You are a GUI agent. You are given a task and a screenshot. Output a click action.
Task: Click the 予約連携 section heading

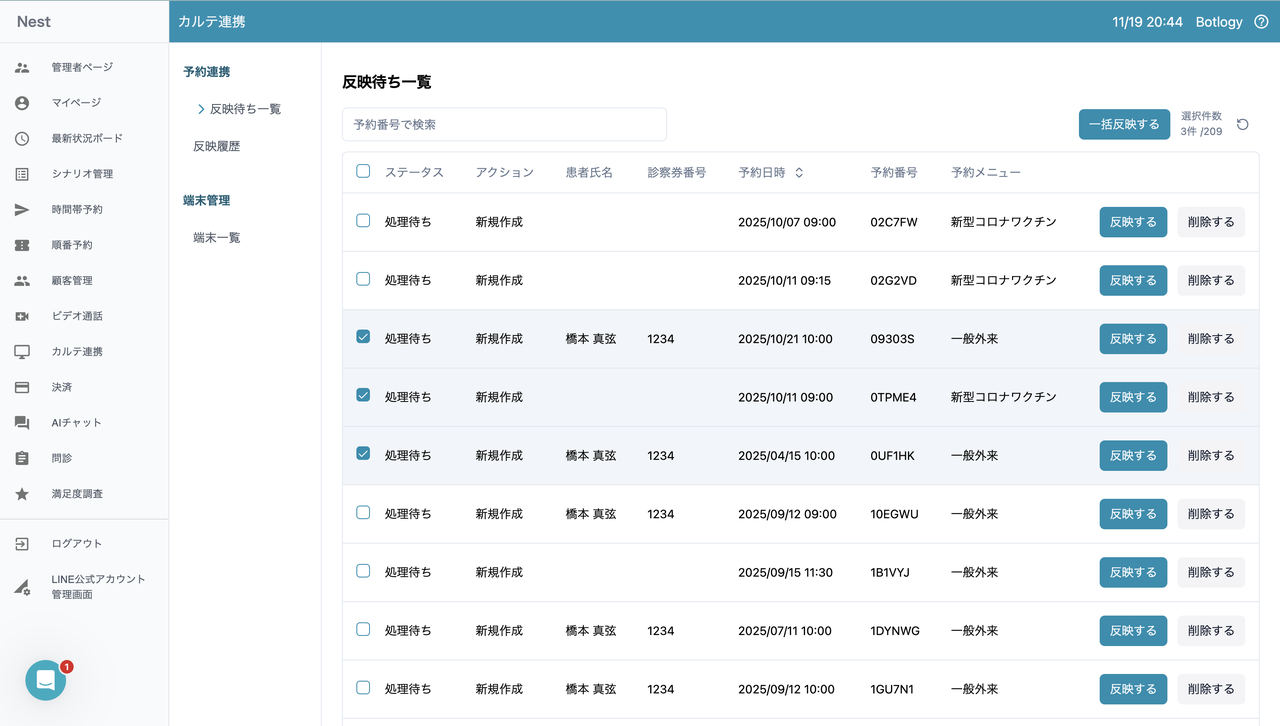(207, 72)
